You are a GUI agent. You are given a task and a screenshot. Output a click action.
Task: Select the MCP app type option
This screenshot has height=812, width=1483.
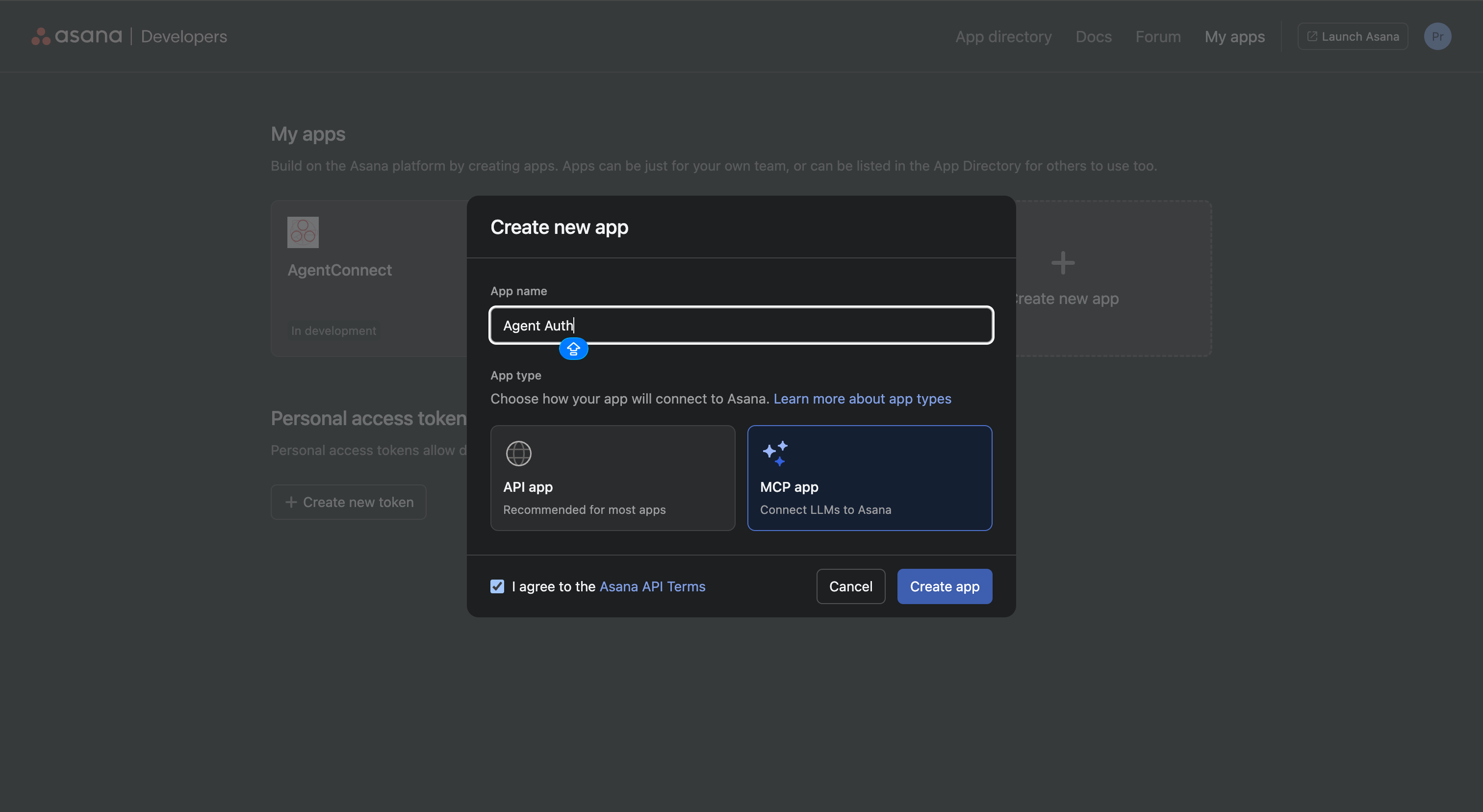pos(869,478)
